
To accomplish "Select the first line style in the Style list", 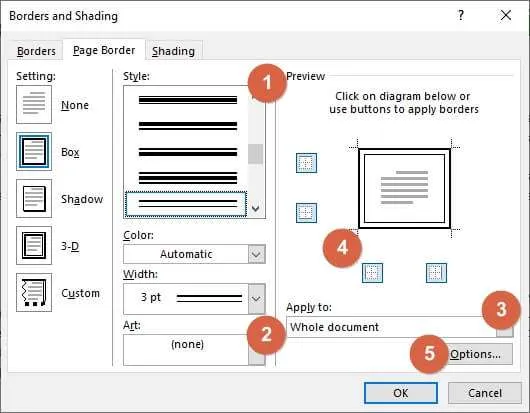I will click(x=188, y=100).
